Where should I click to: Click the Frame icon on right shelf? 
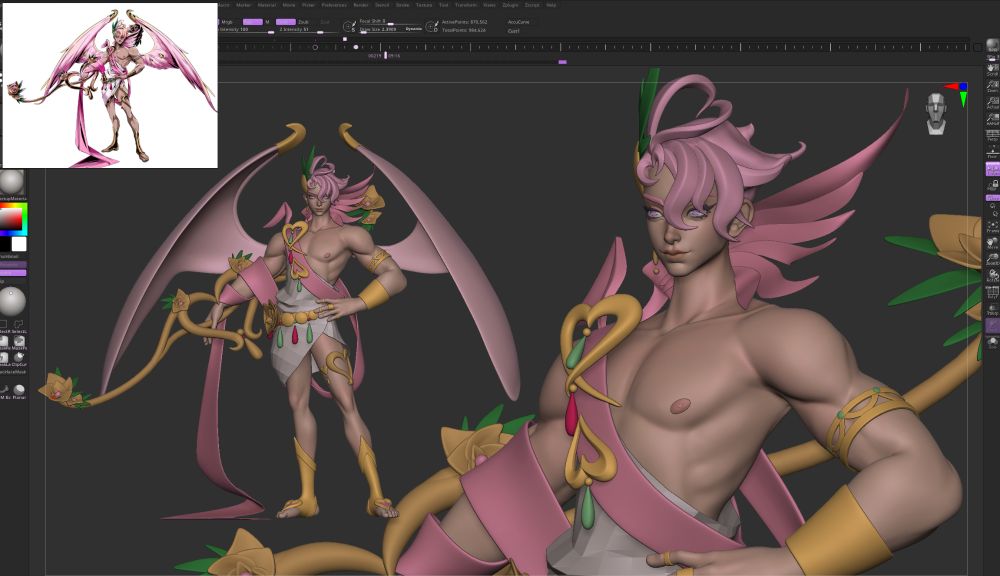coord(992,226)
